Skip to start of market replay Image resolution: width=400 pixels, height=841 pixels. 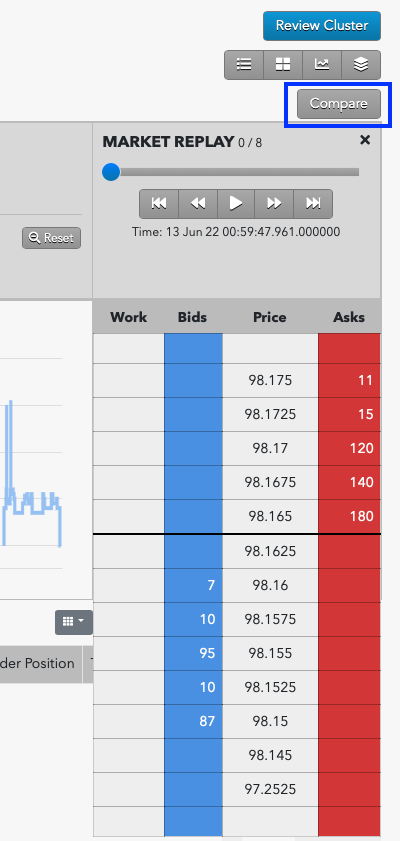(x=159, y=203)
